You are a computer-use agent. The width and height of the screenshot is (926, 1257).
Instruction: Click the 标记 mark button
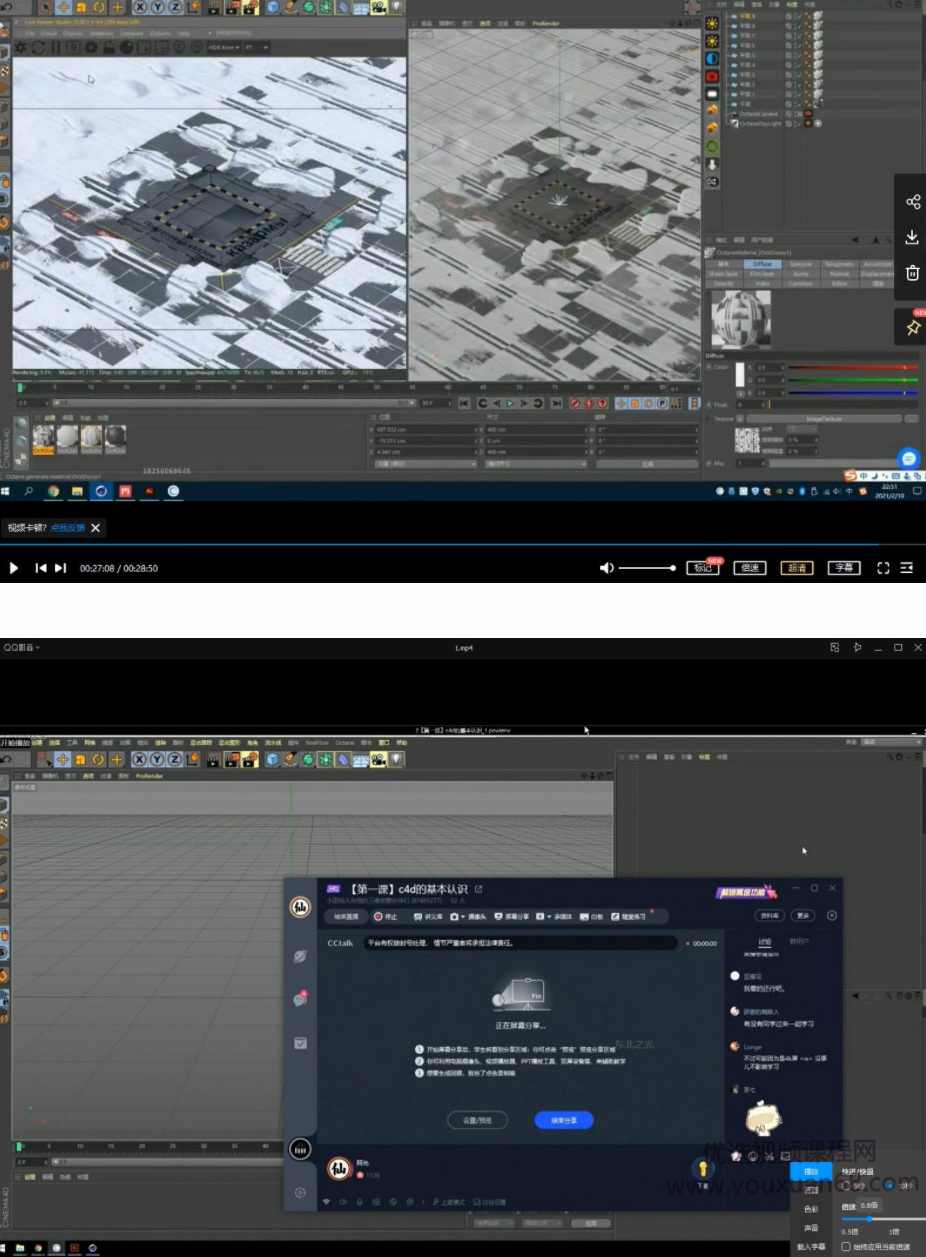(x=702, y=568)
